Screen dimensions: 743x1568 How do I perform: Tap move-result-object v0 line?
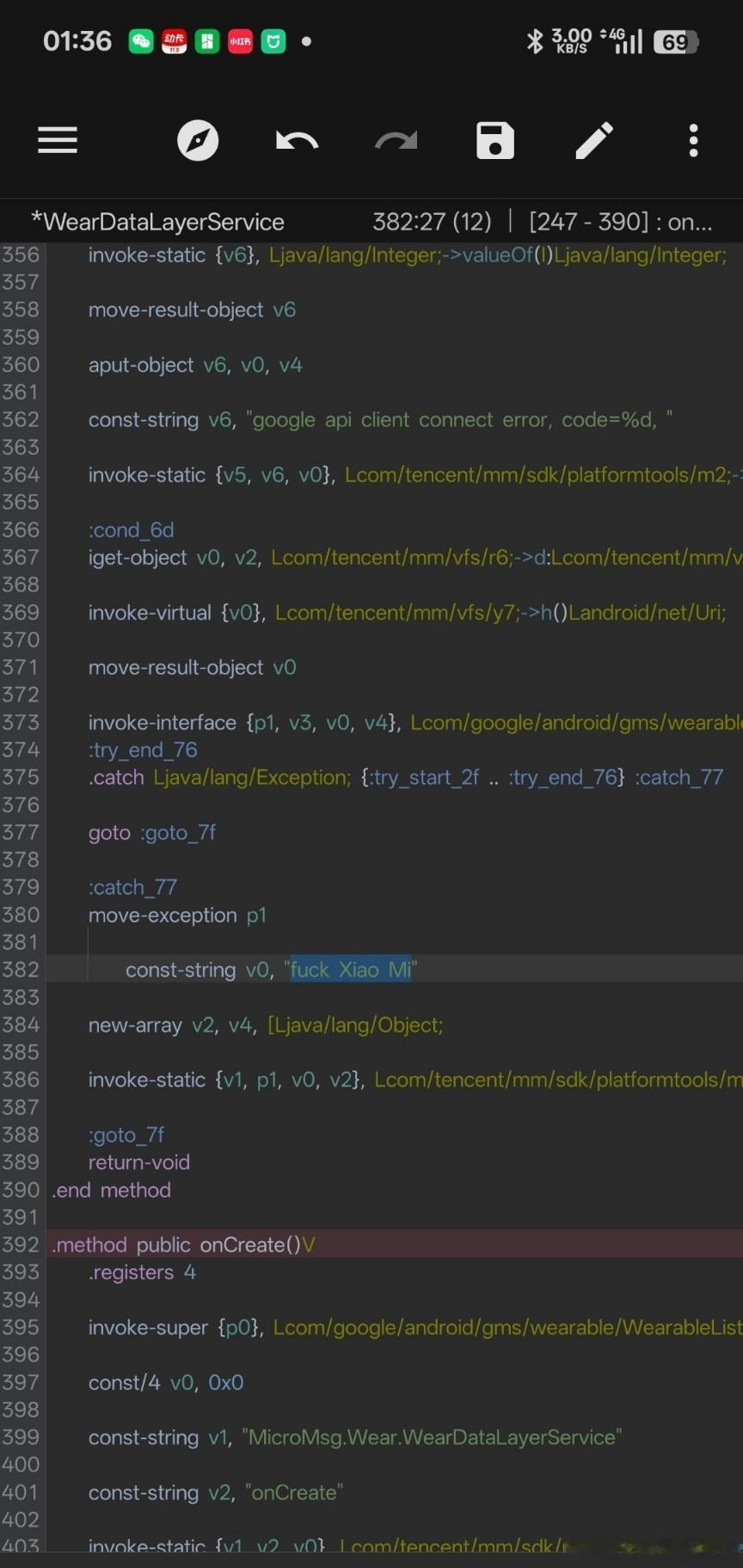(192, 667)
